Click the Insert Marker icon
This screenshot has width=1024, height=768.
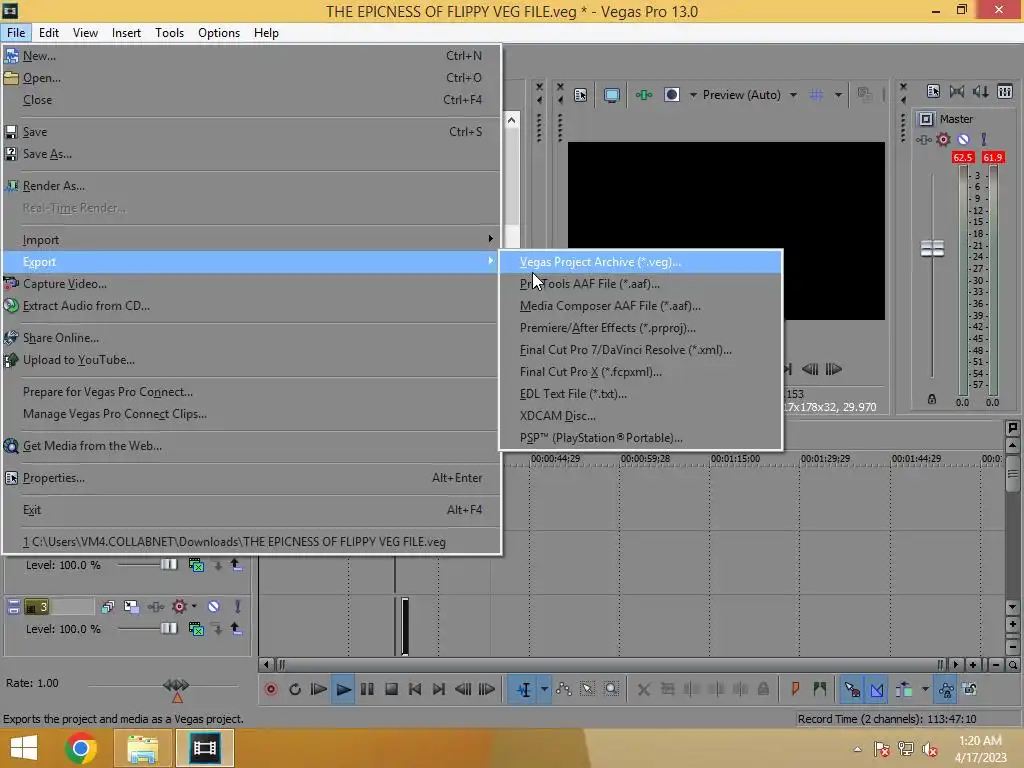[795, 689]
